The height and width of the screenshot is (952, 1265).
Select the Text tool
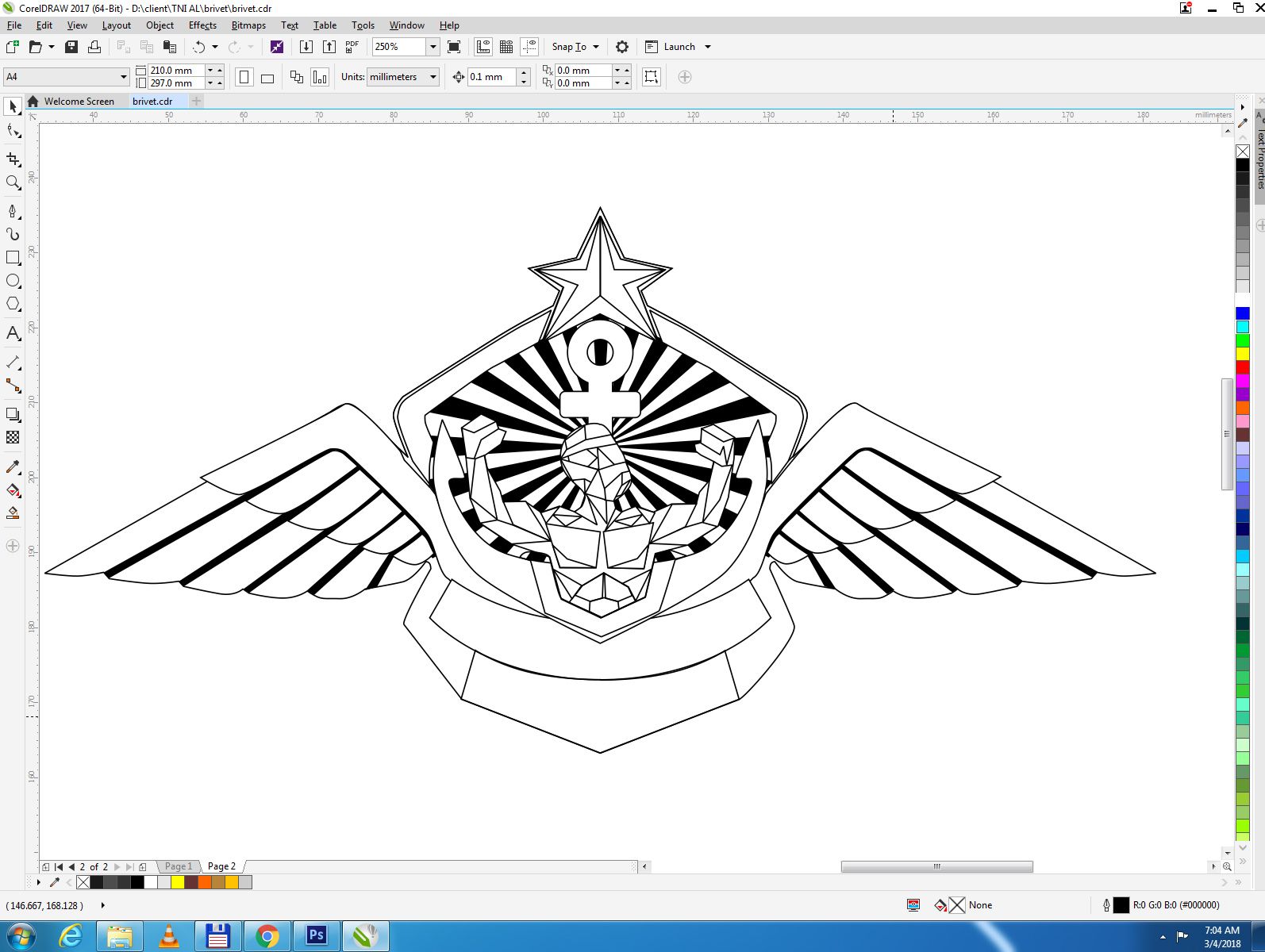13,333
